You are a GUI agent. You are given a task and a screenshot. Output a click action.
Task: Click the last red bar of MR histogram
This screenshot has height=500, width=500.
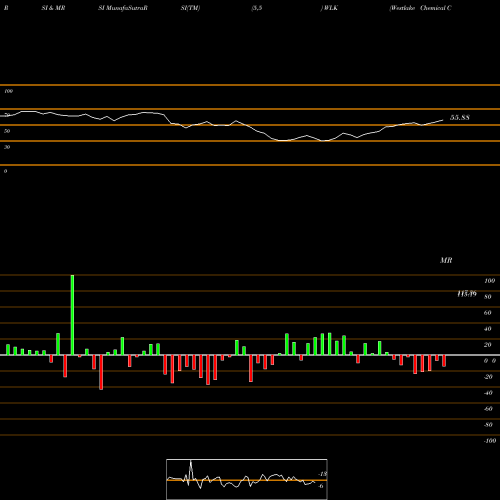click(x=444, y=361)
